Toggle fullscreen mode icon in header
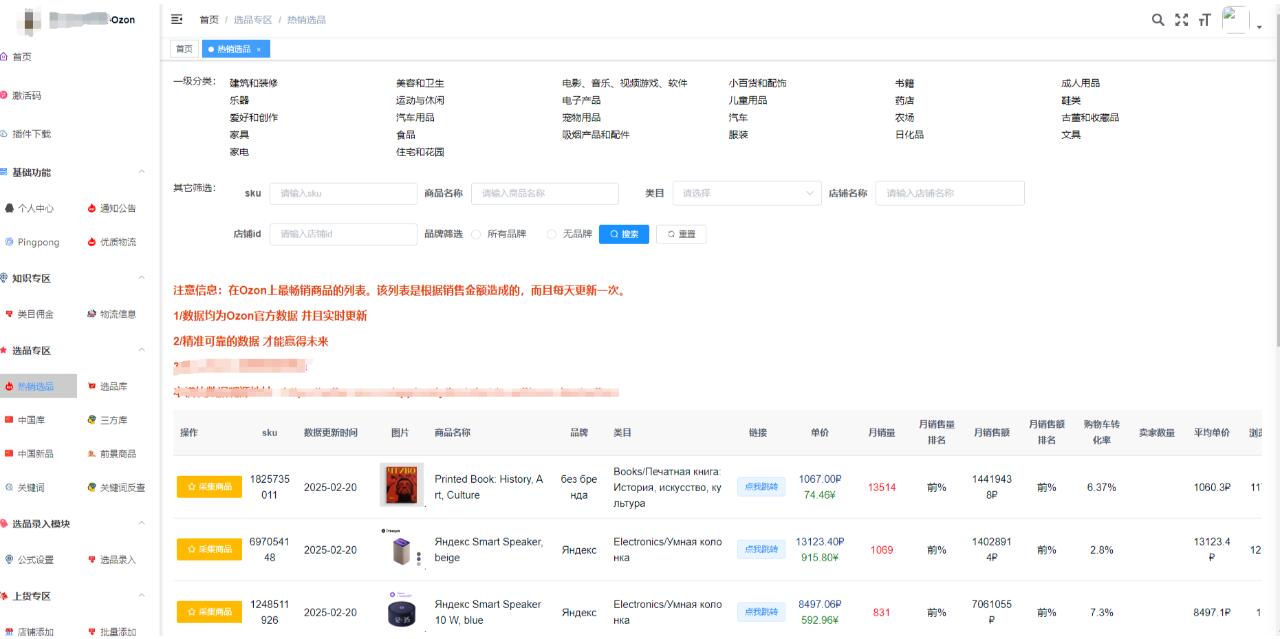 coord(1181,19)
